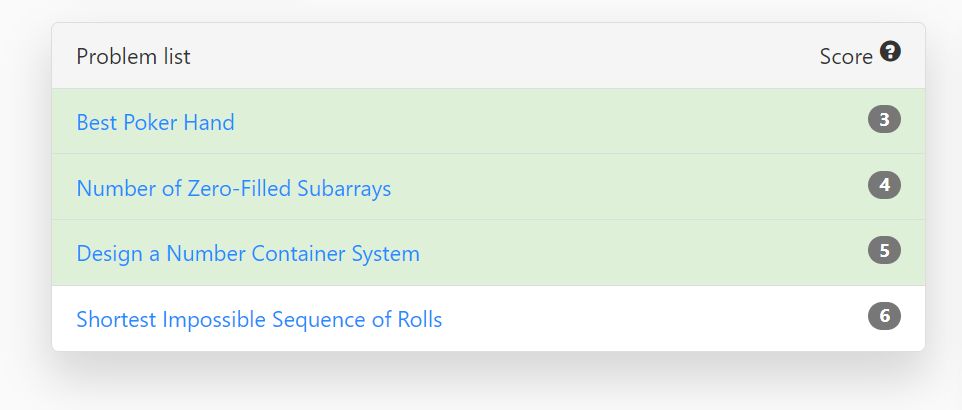The width and height of the screenshot is (962, 410).
Task: Select the green Number Container System row background
Action: click(x=488, y=252)
